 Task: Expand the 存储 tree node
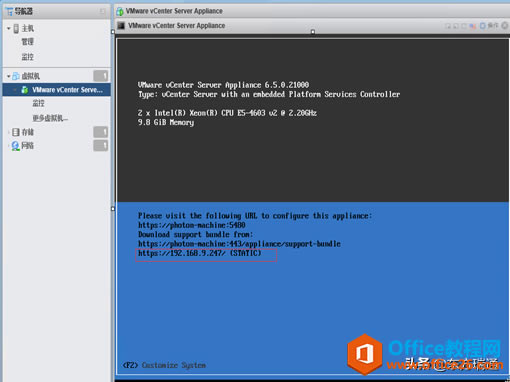coord(9,132)
